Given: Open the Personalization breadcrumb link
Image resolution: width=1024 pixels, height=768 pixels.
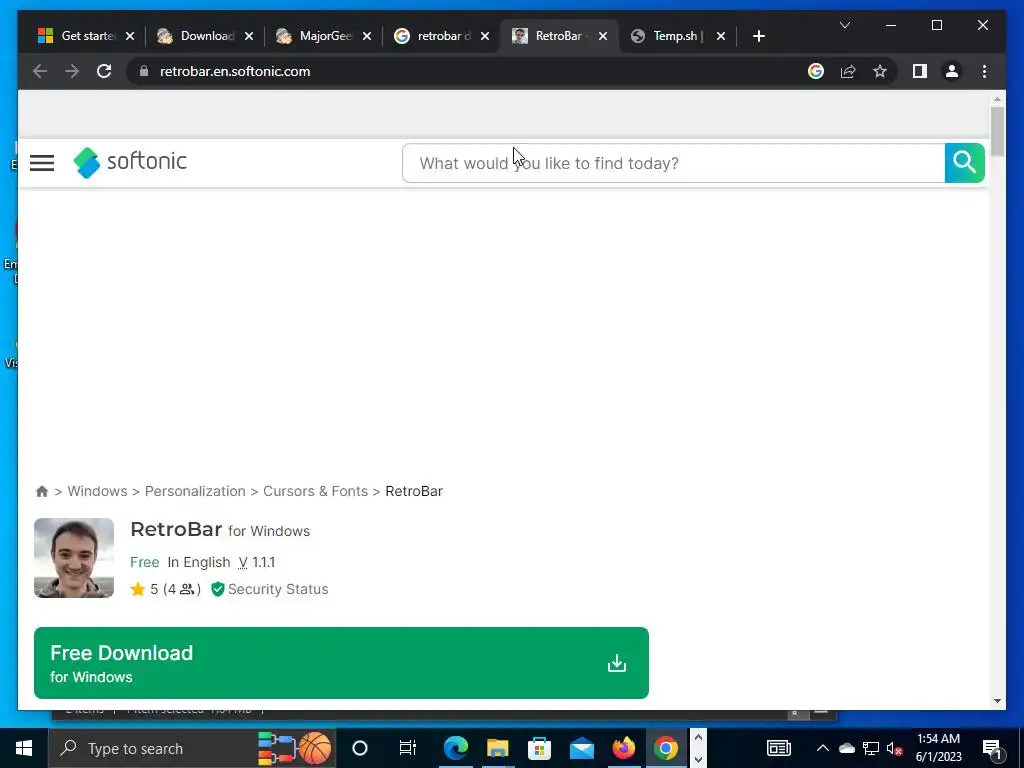Looking at the screenshot, I should coord(195,491).
